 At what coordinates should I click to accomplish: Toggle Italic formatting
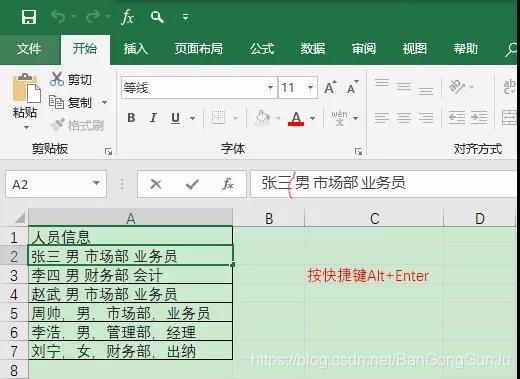click(153, 118)
